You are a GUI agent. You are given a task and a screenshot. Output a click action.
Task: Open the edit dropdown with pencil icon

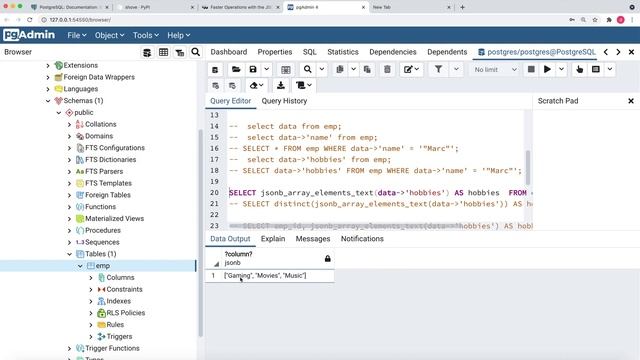point(411,70)
